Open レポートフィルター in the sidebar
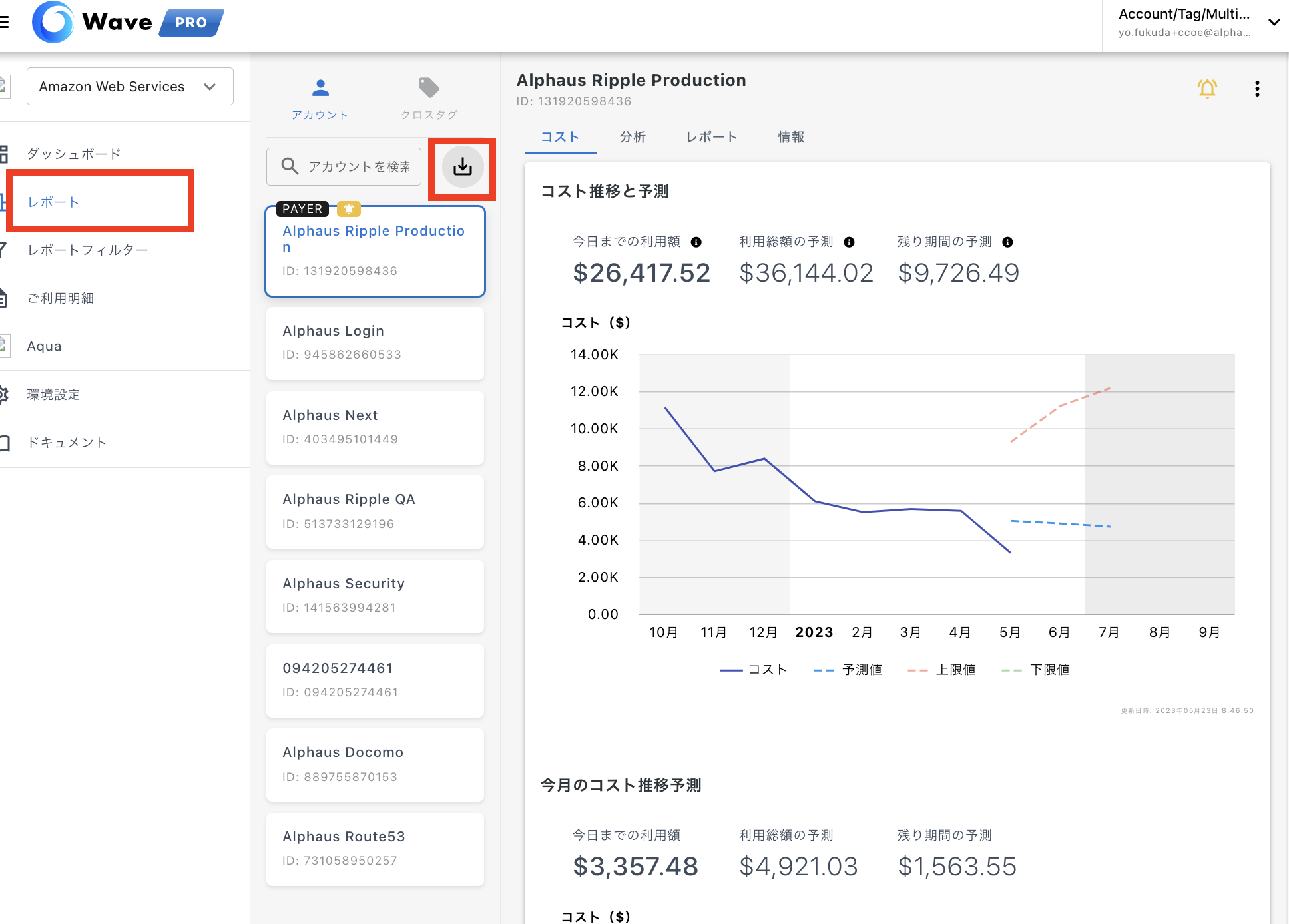Image resolution: width=1289 pixels, height=924 pixels. point(87,250)
